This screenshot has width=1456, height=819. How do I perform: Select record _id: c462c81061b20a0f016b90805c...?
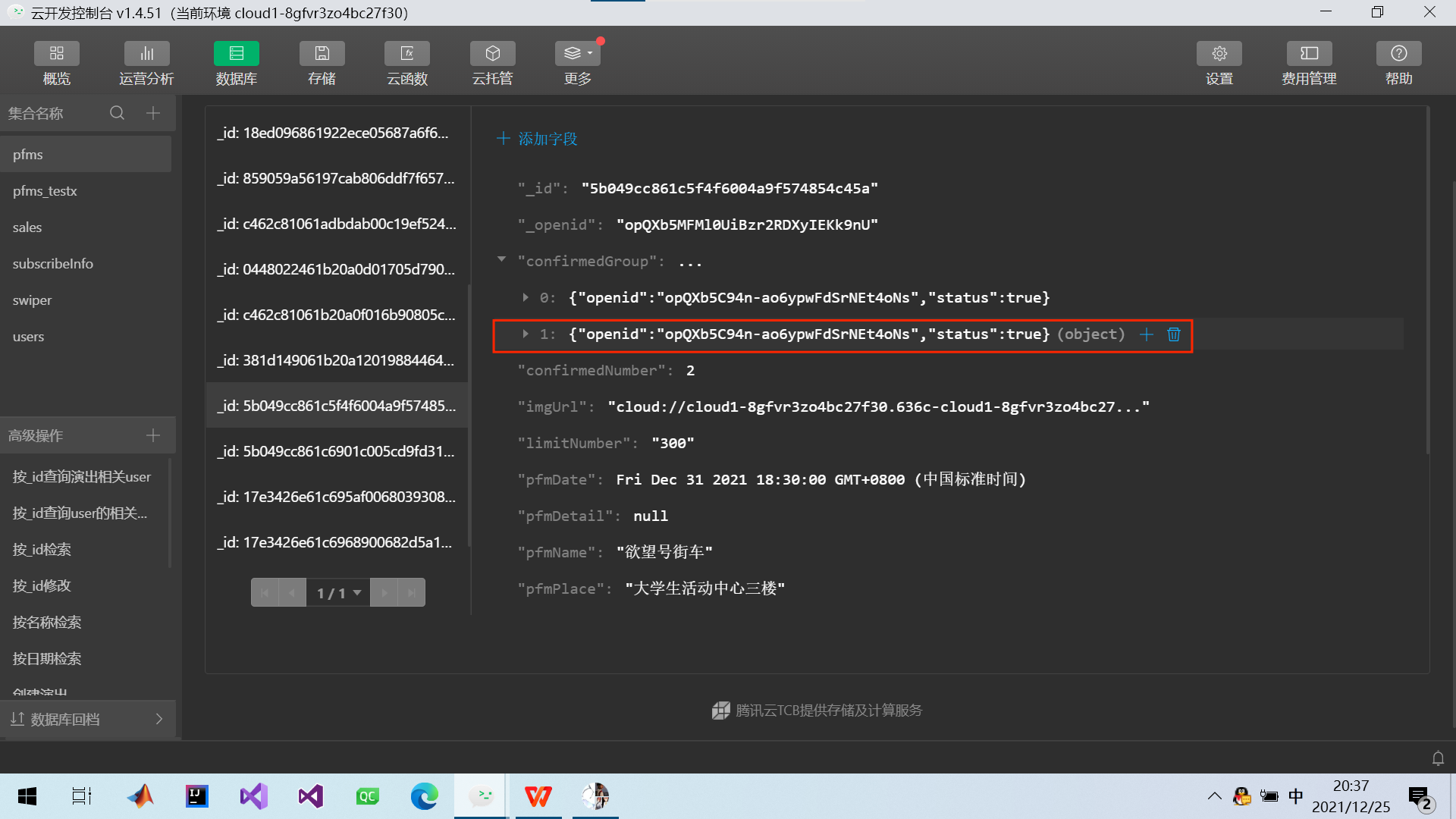pyautogui.click(x=337, y=315)
